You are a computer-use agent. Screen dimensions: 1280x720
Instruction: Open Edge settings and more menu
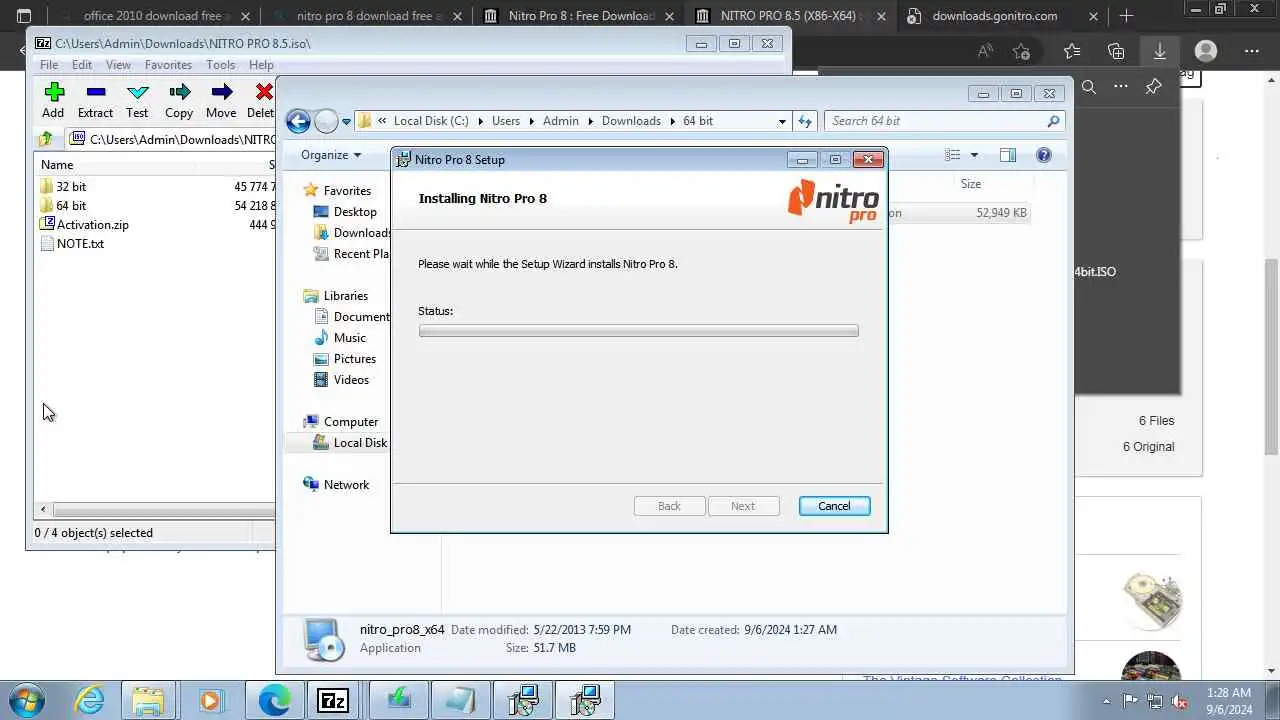click(x=1251, y=51)
